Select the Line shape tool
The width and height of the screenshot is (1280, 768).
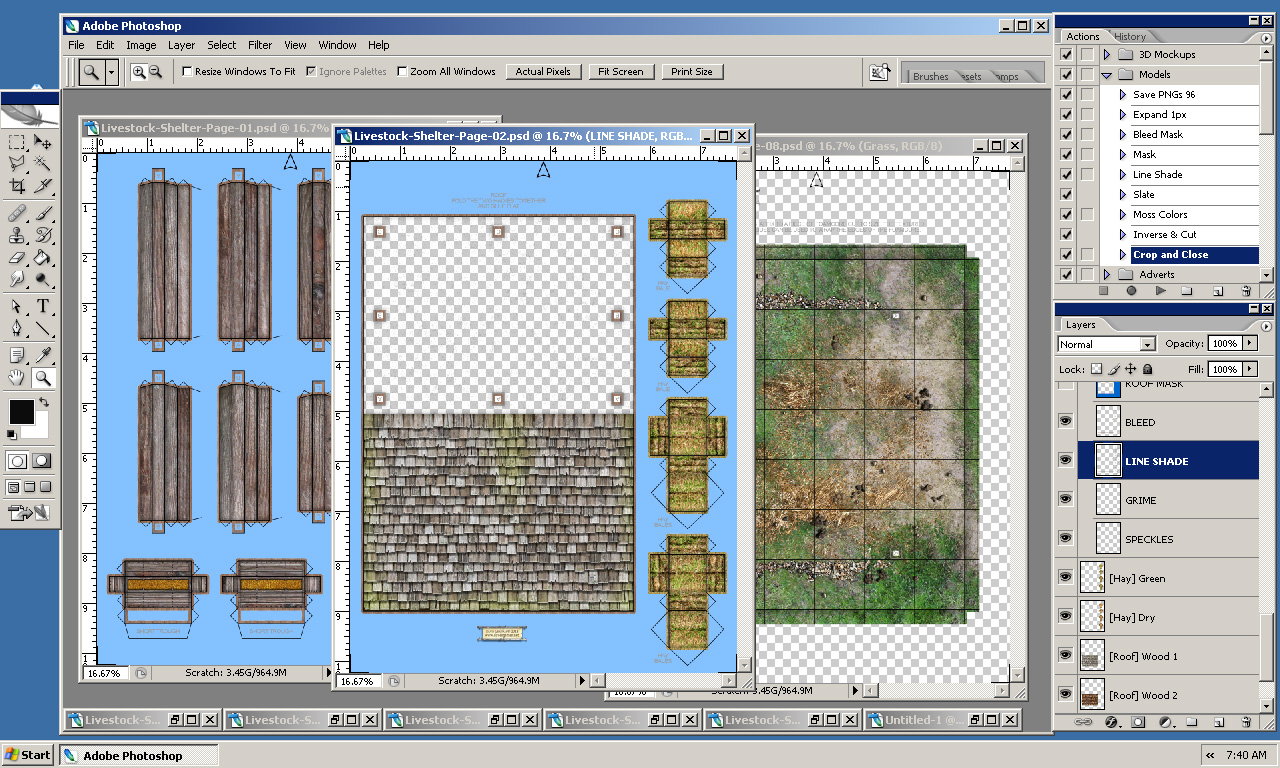pos(43,328)
